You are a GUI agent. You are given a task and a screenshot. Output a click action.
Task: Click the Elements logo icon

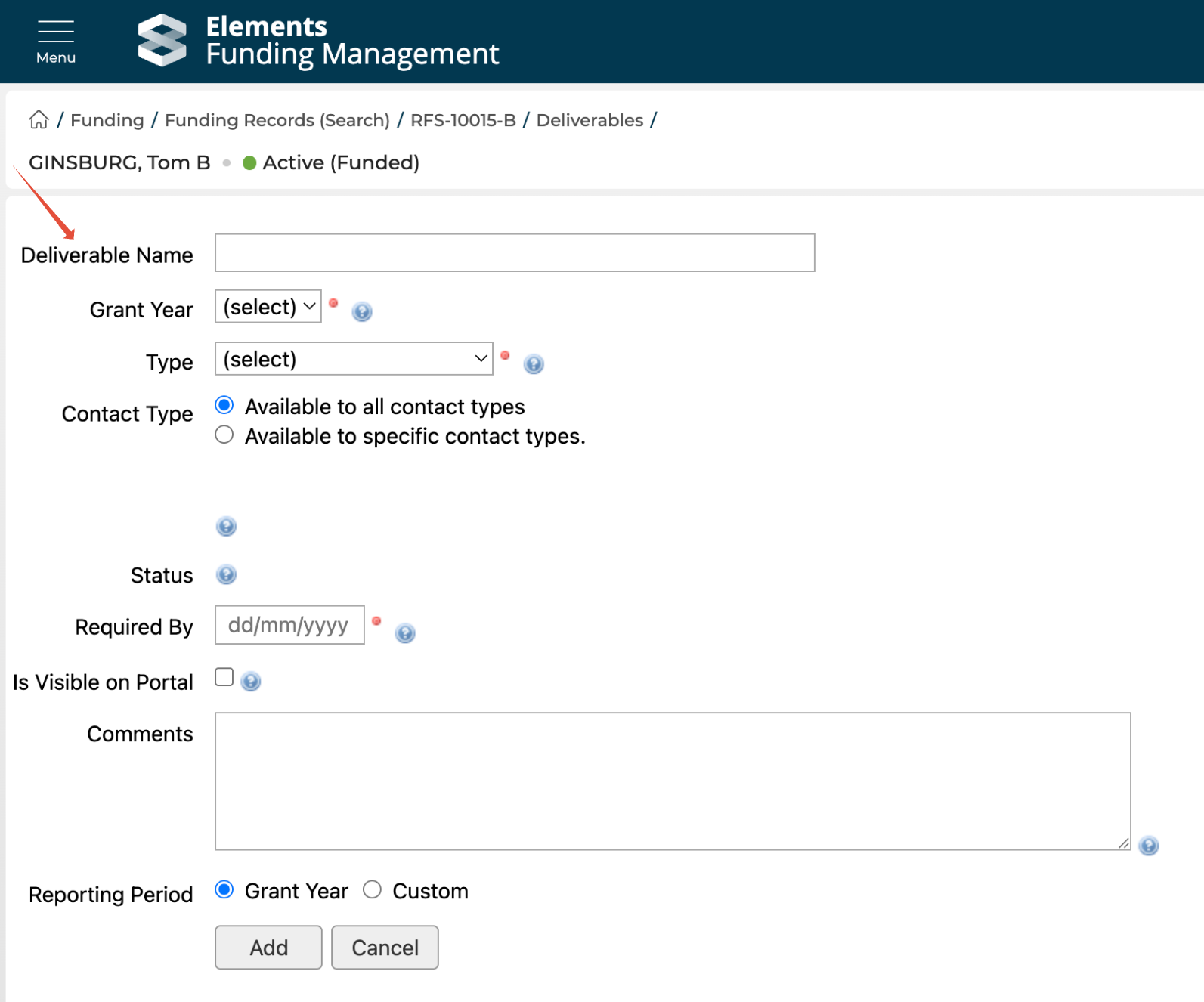pos(162,41)
